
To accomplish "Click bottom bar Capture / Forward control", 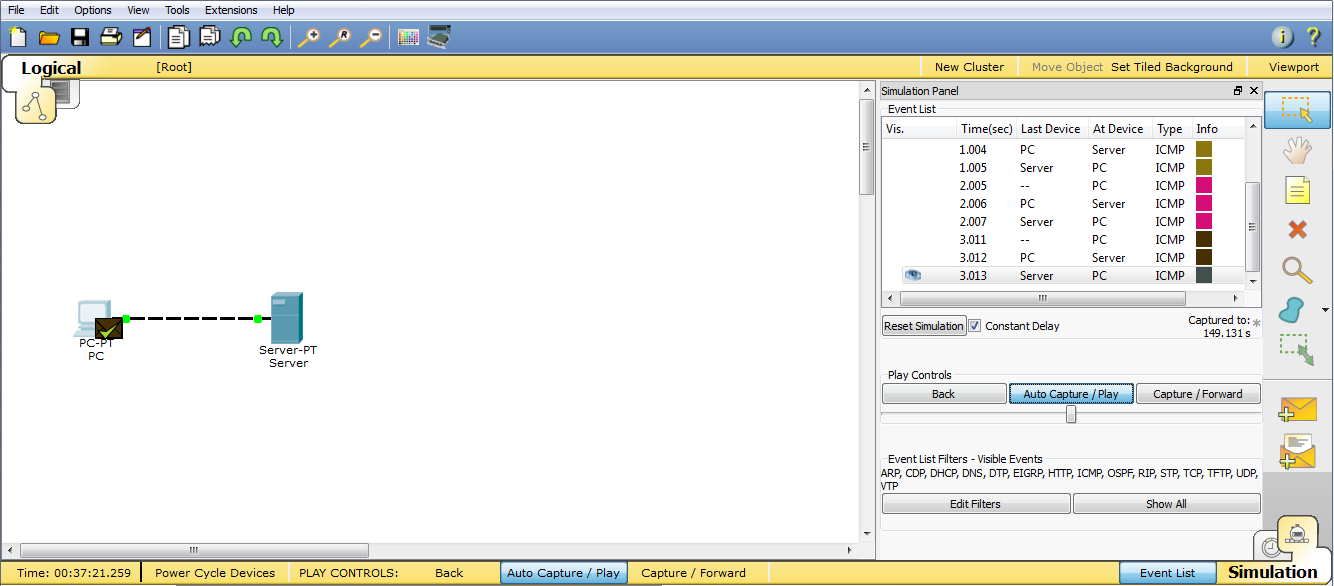I will [693, 573].
